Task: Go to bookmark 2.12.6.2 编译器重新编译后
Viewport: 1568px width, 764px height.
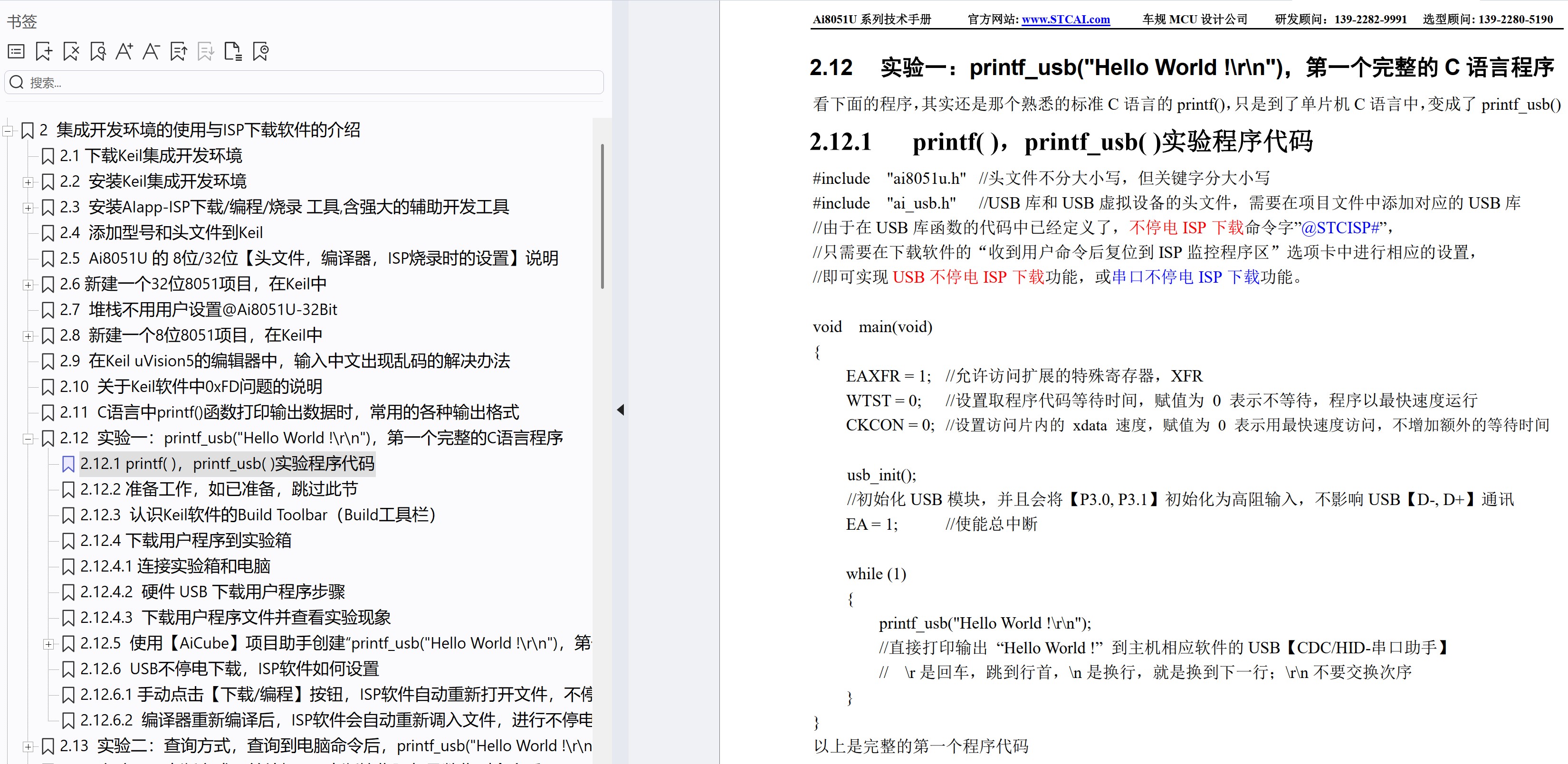Action: pyautogui.click(x=336, y=721)
